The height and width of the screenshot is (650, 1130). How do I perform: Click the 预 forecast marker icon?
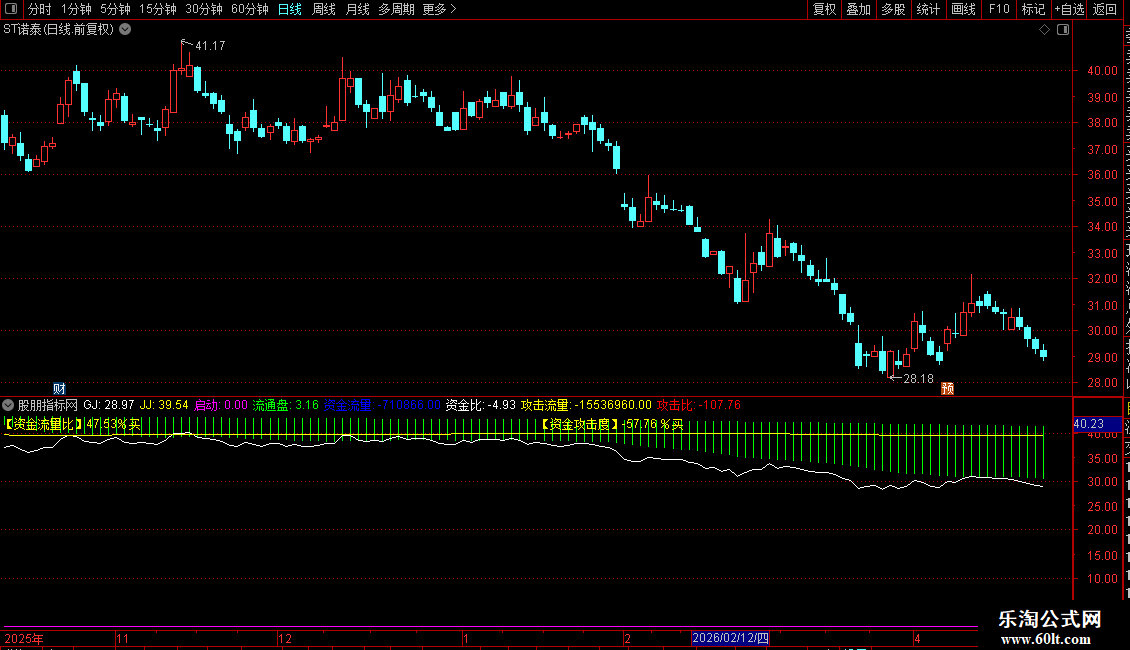(x=948, y=388)
